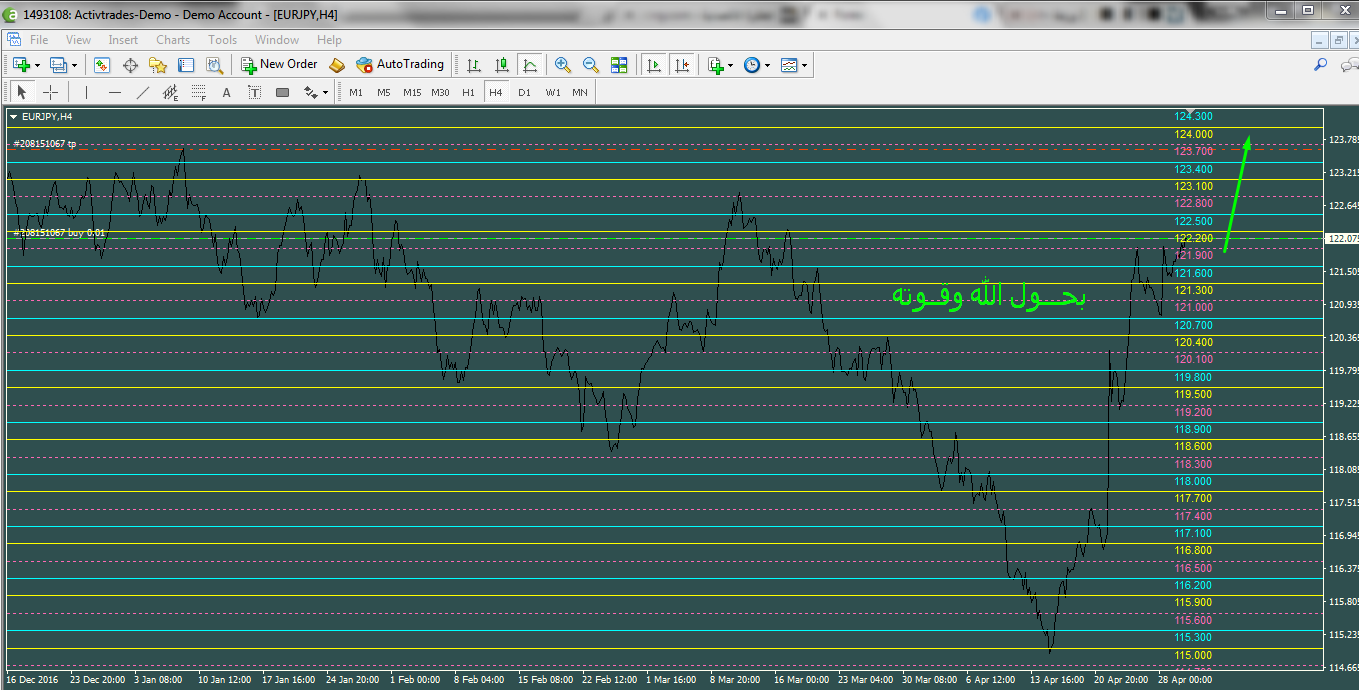Expand the Templates dropdown arrow
Viewport: 1359px width, 690px height.
pos(804,65)
